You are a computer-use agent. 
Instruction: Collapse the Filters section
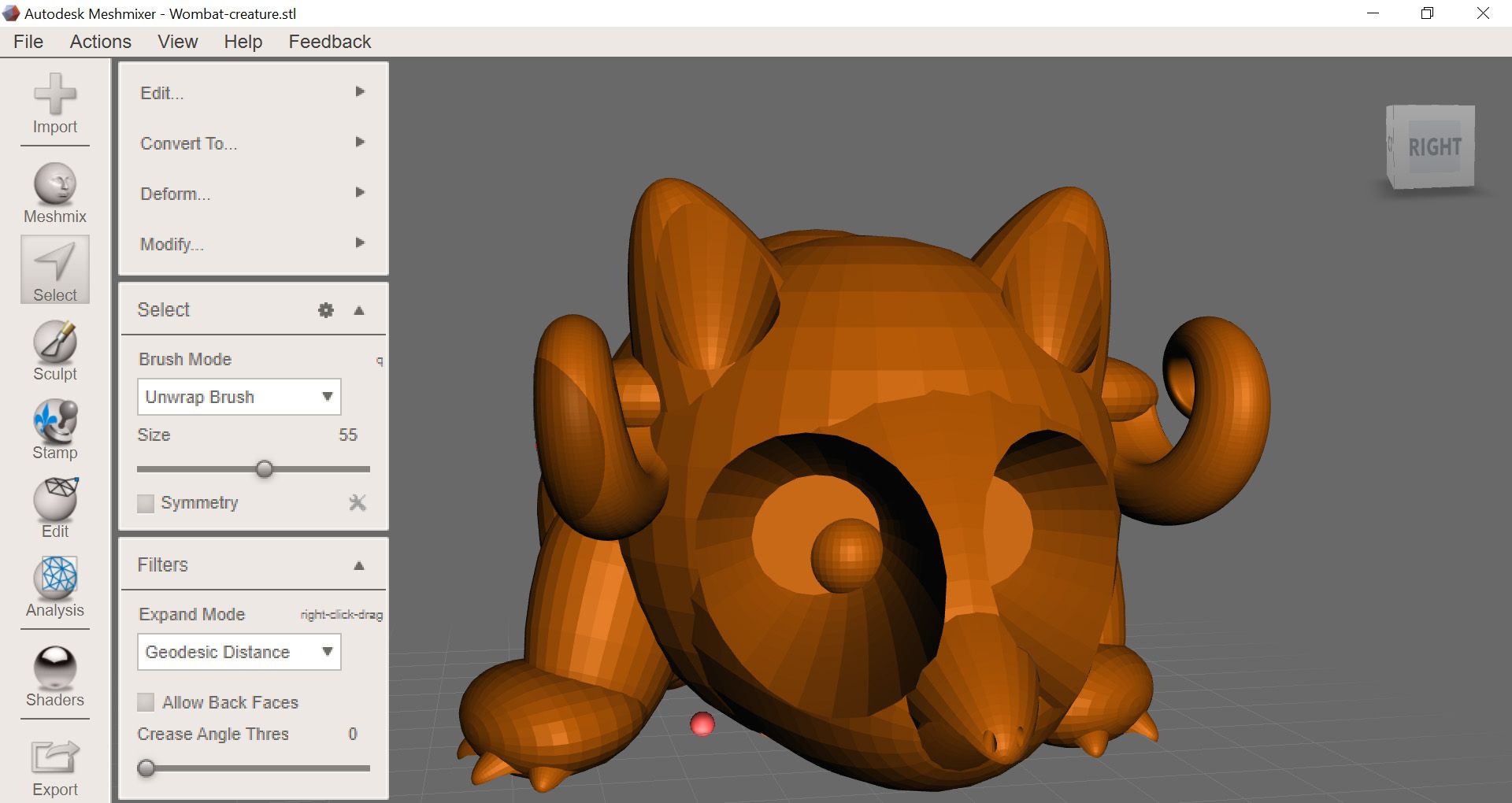pos(360,564)
